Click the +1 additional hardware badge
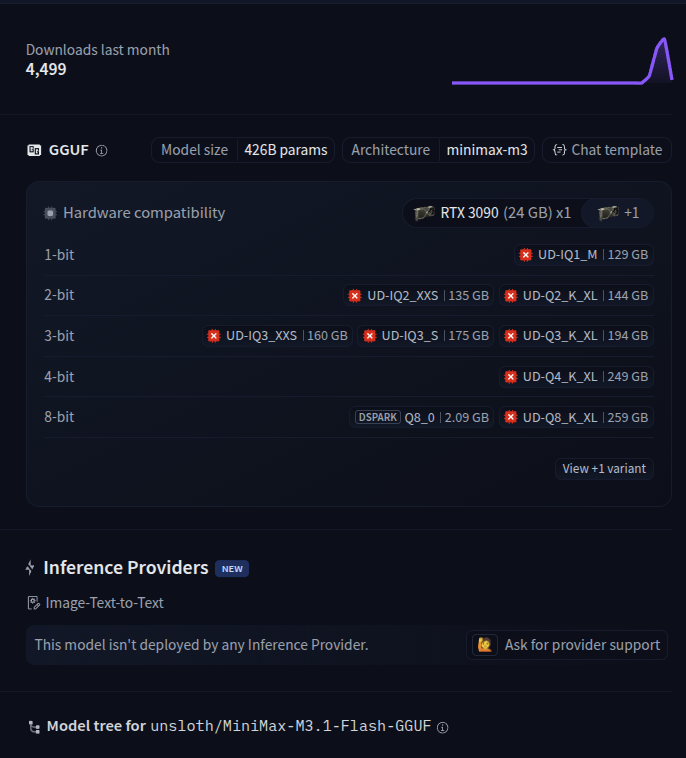The width and height of the screenshot is (686, 758). 618,213
